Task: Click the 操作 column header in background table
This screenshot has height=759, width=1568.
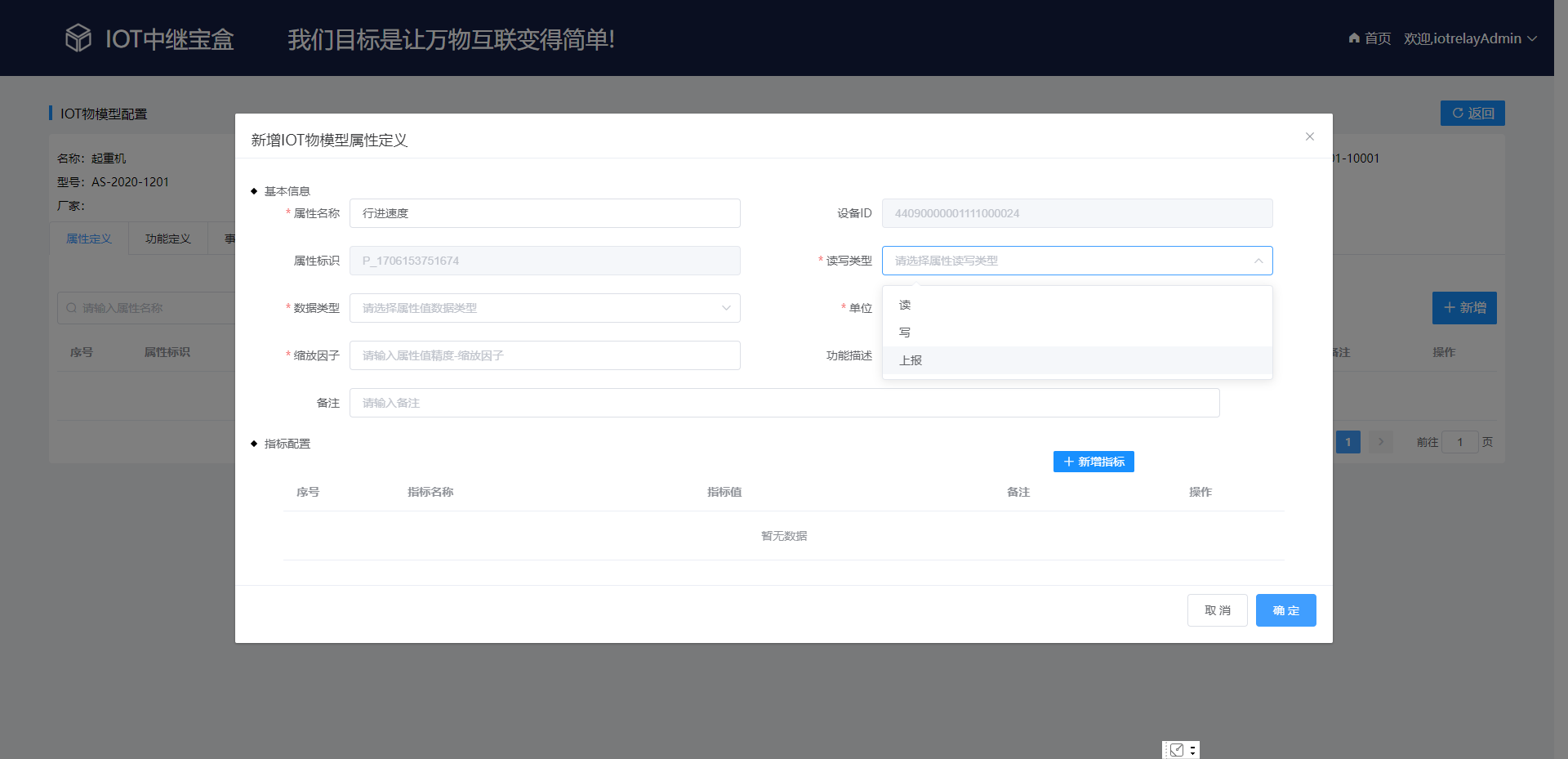Action: (x=1444, y=352)
